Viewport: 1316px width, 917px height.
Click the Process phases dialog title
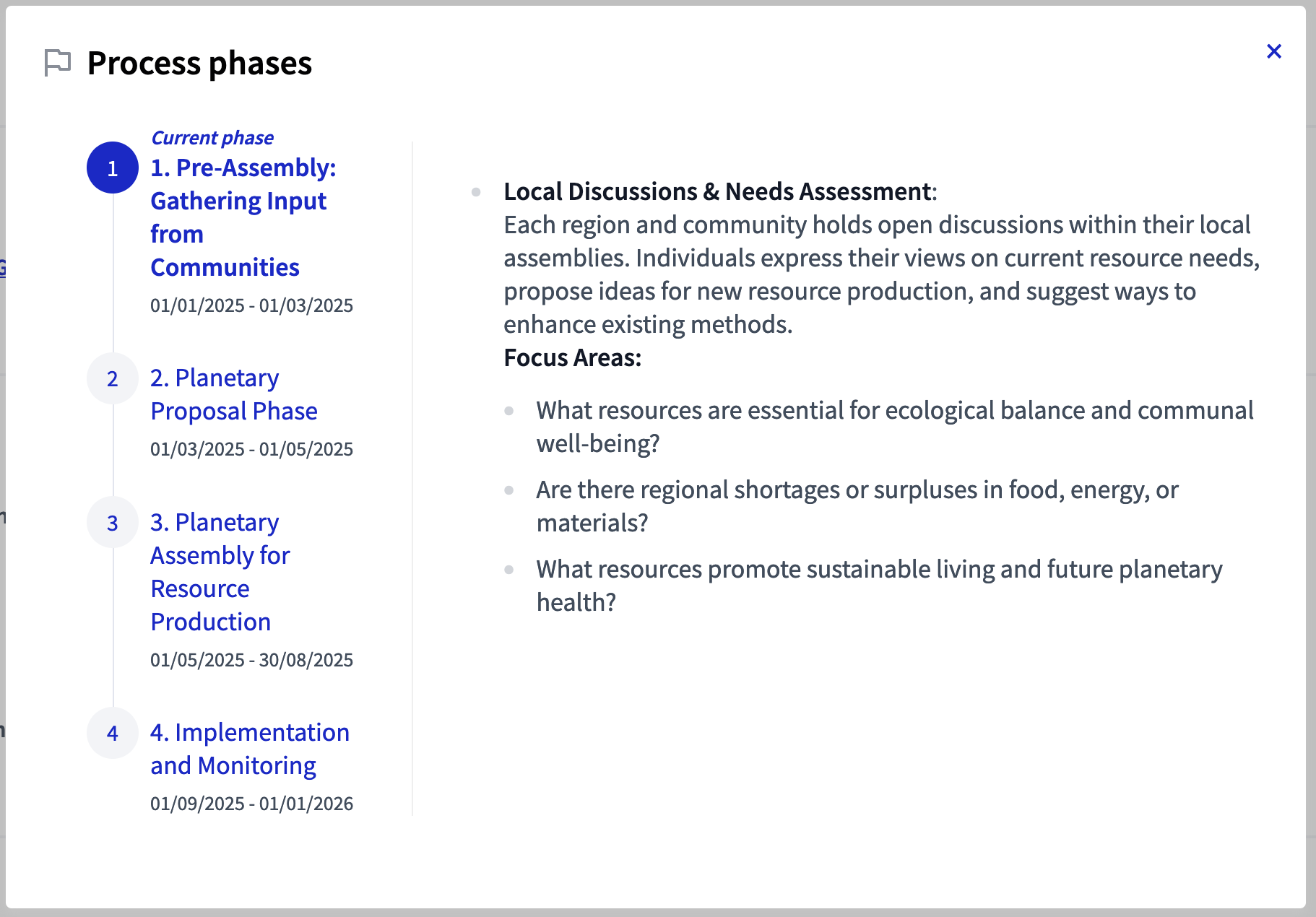point(199,64)
